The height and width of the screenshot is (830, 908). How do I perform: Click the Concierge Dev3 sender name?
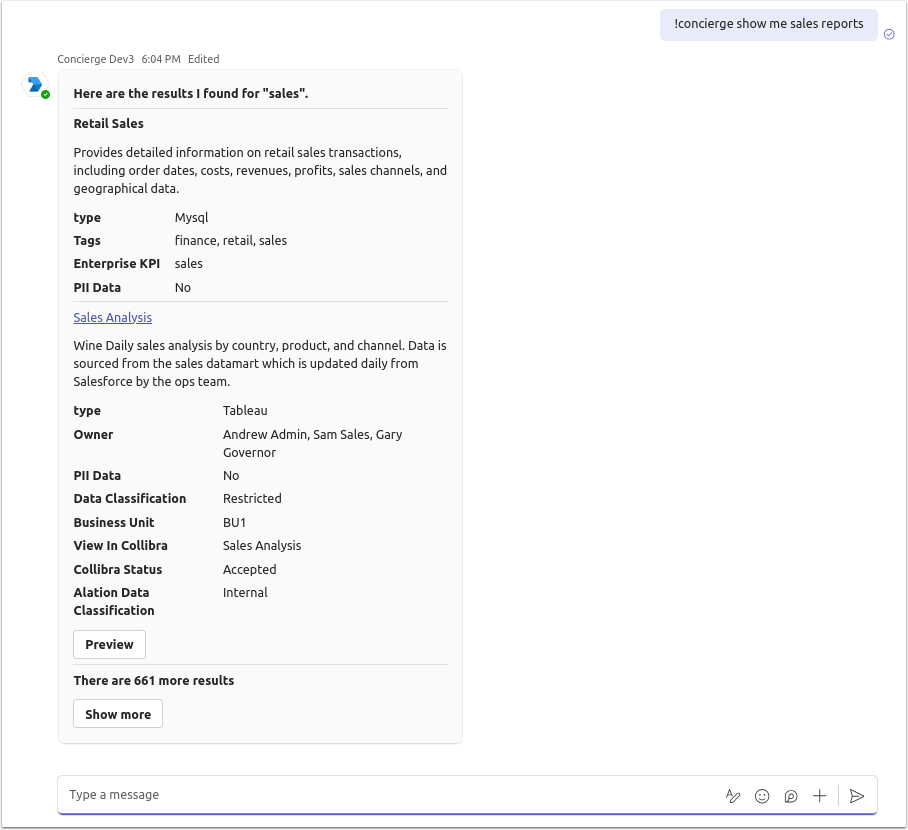pyautogui.click(x=96, y=59)
